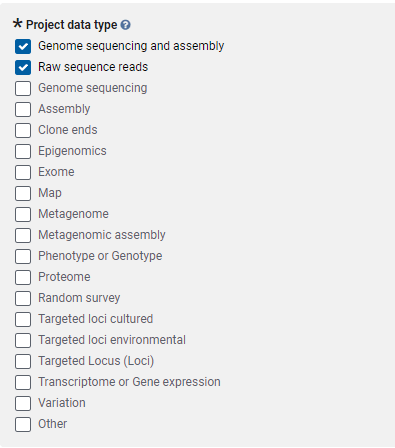395x448 pixels.
Task: Select the Metagenome checkbox
Action: [x=23, y=214]
